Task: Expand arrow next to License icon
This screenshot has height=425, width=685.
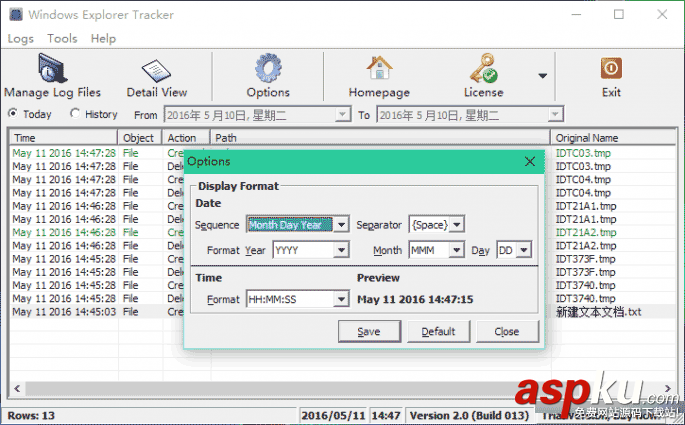Action: click(x=542, y=76)
